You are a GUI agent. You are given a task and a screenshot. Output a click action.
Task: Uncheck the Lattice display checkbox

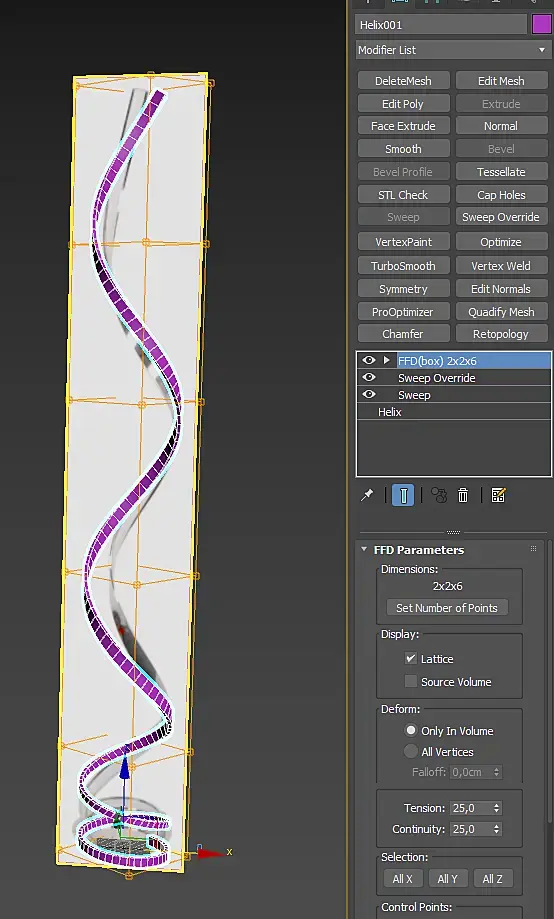411,658
